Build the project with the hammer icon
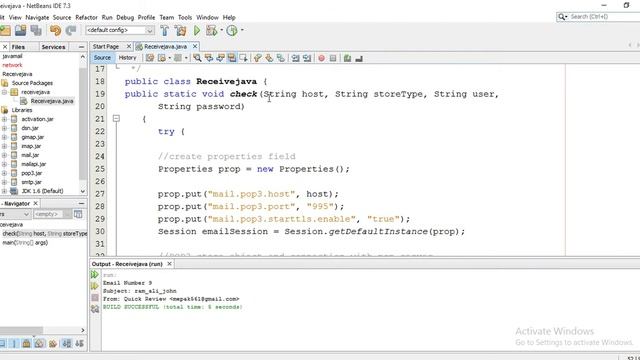 pos(164,30)
